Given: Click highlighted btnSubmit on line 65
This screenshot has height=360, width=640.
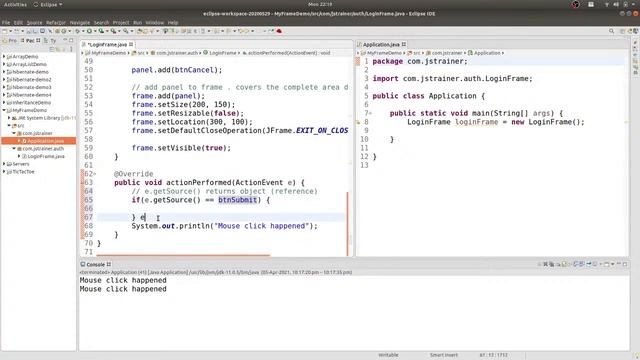Looking at the screenshot, I should 238,200.
